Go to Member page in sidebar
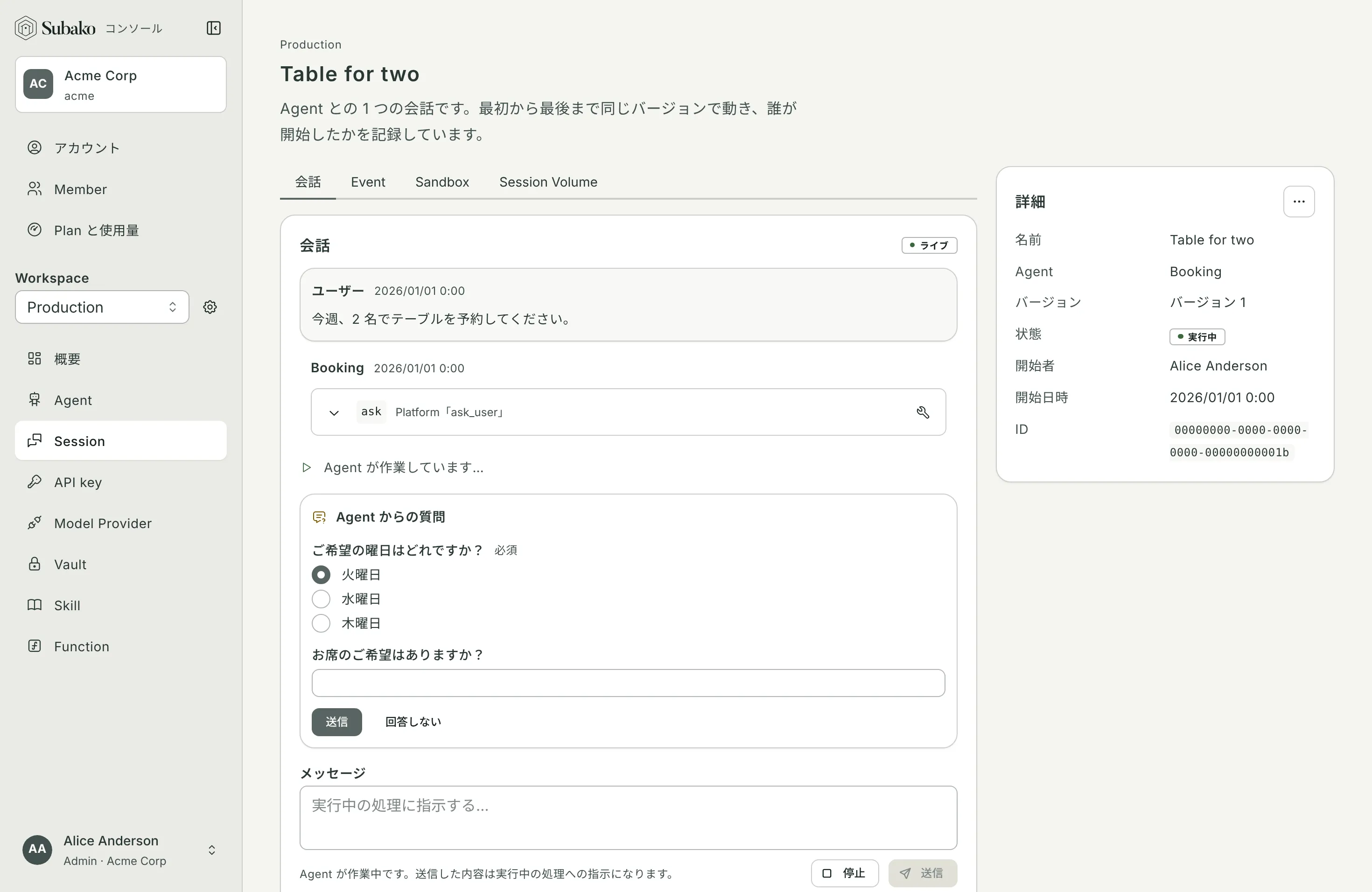This screenshot has width=1372, height=892. [120, 189]
